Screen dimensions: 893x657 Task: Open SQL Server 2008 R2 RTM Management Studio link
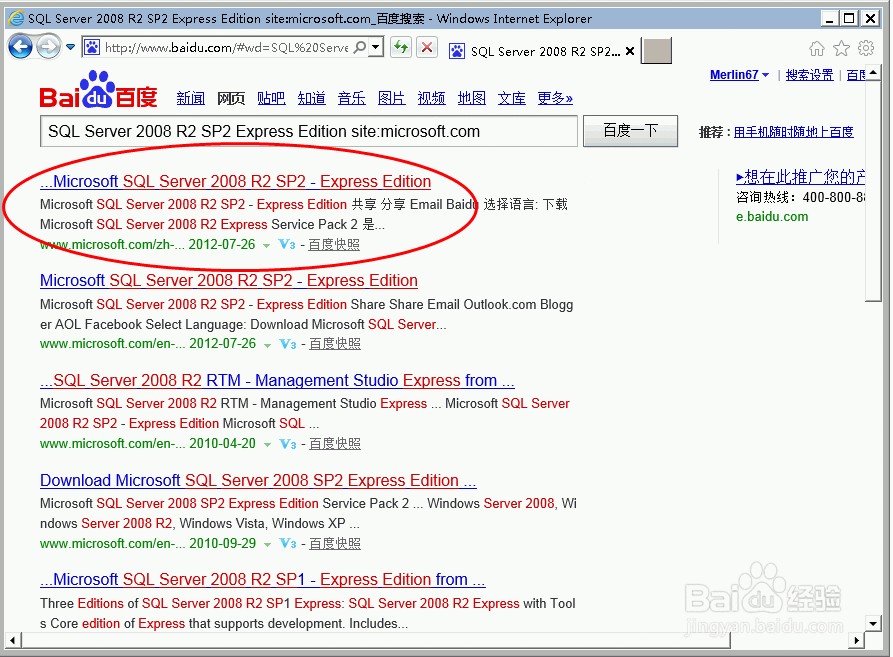[277, 380]
